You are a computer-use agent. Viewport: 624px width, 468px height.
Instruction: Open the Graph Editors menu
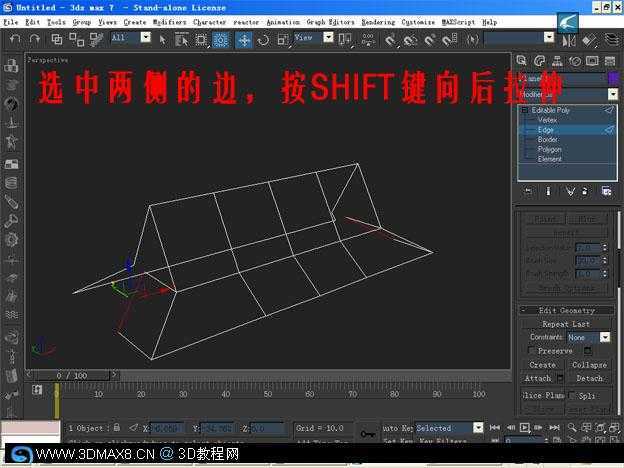click(330, 22)
